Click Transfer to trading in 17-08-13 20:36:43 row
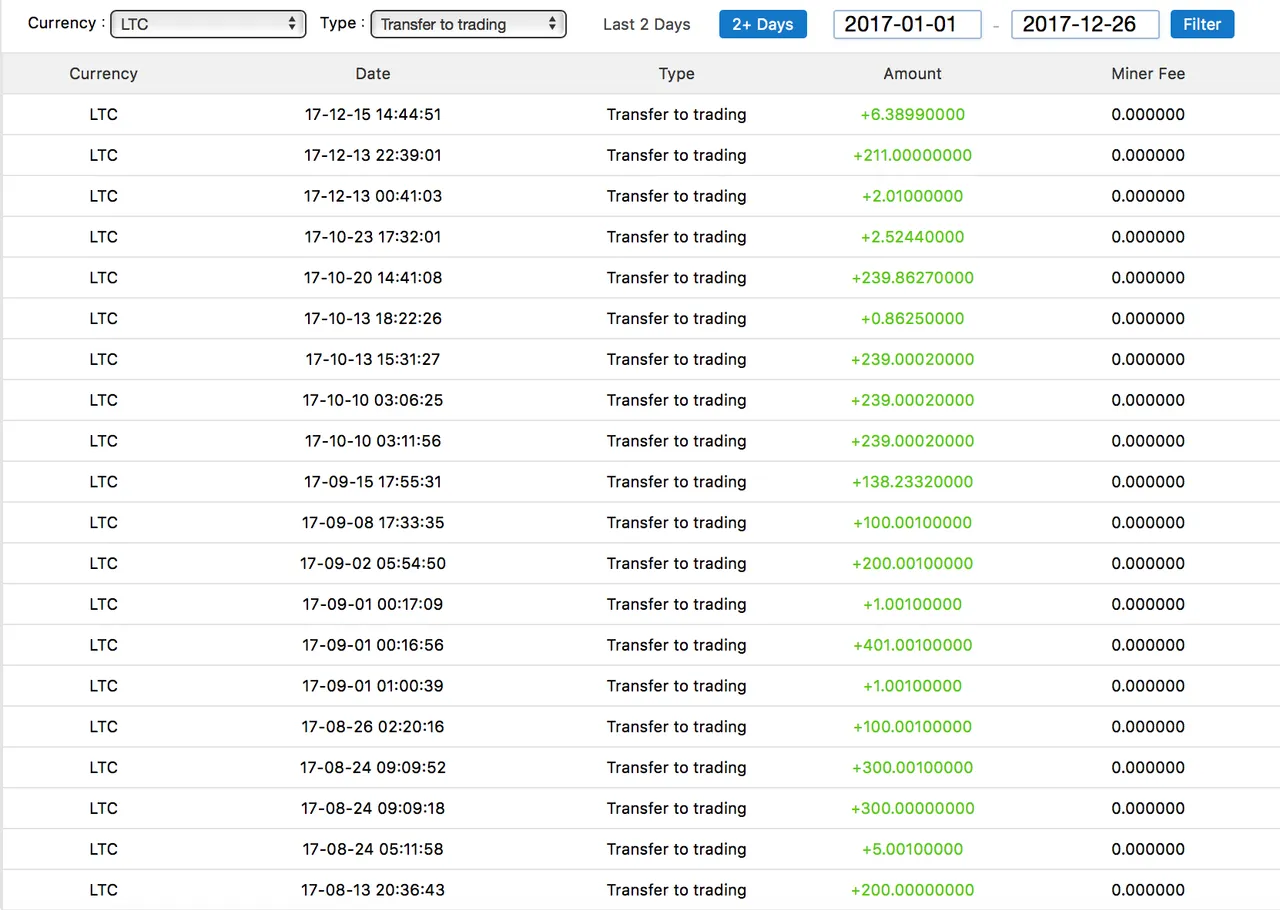The width and height of the screenshot is (1280, 910). click(x=676, y=891)
